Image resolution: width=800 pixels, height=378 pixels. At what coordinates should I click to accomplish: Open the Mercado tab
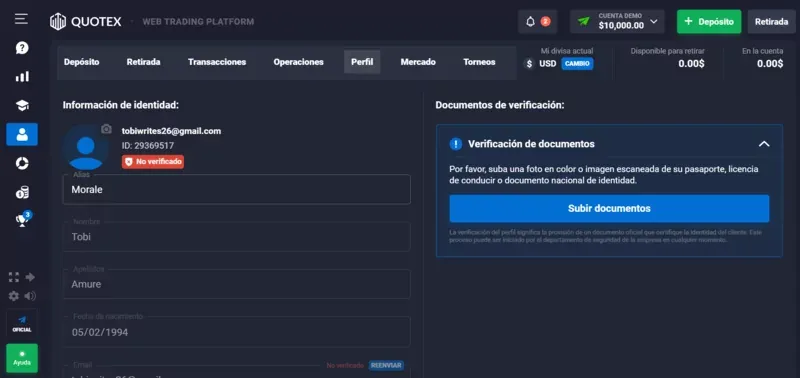418,62
